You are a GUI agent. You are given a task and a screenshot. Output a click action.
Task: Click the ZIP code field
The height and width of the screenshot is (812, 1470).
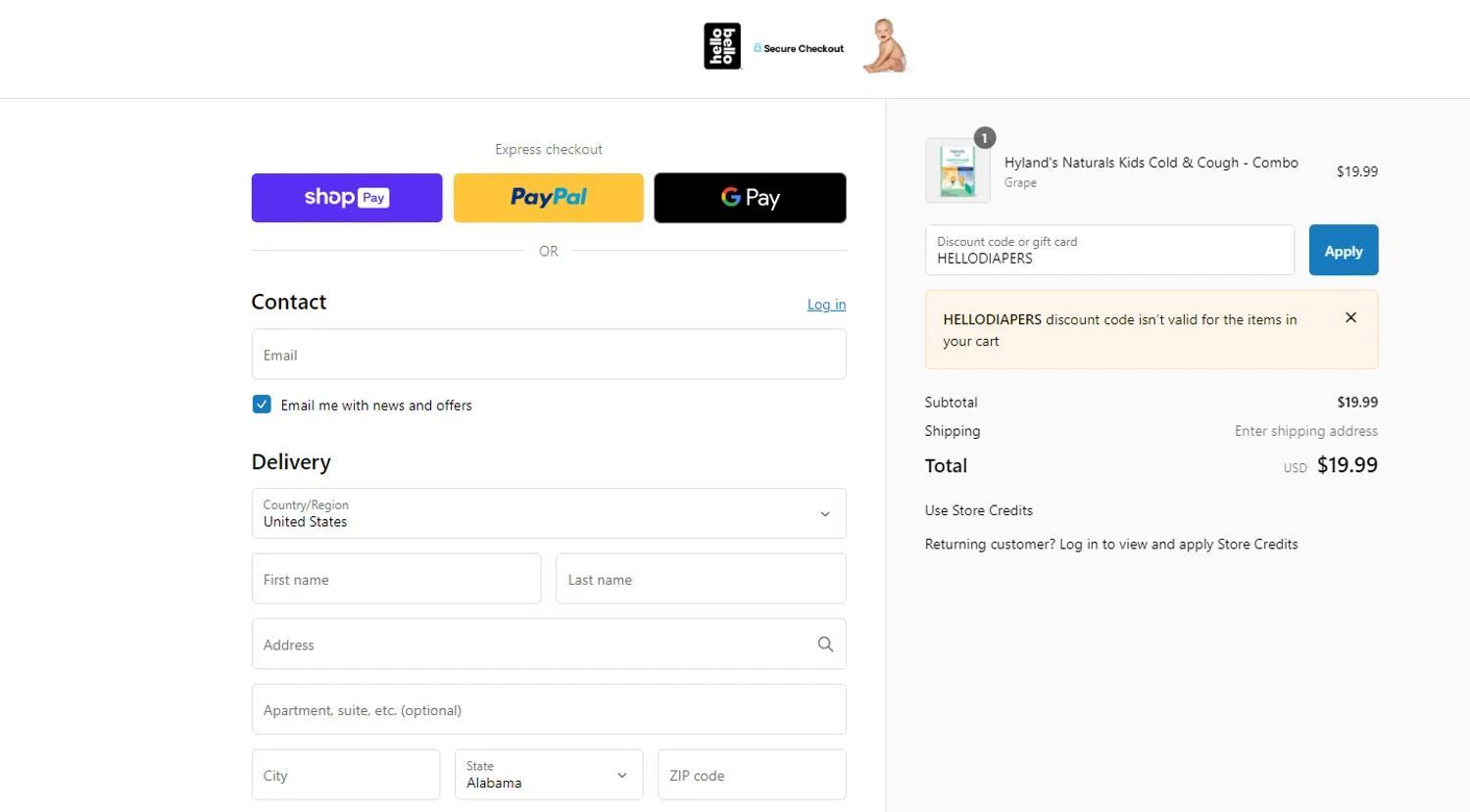(752, 775)
